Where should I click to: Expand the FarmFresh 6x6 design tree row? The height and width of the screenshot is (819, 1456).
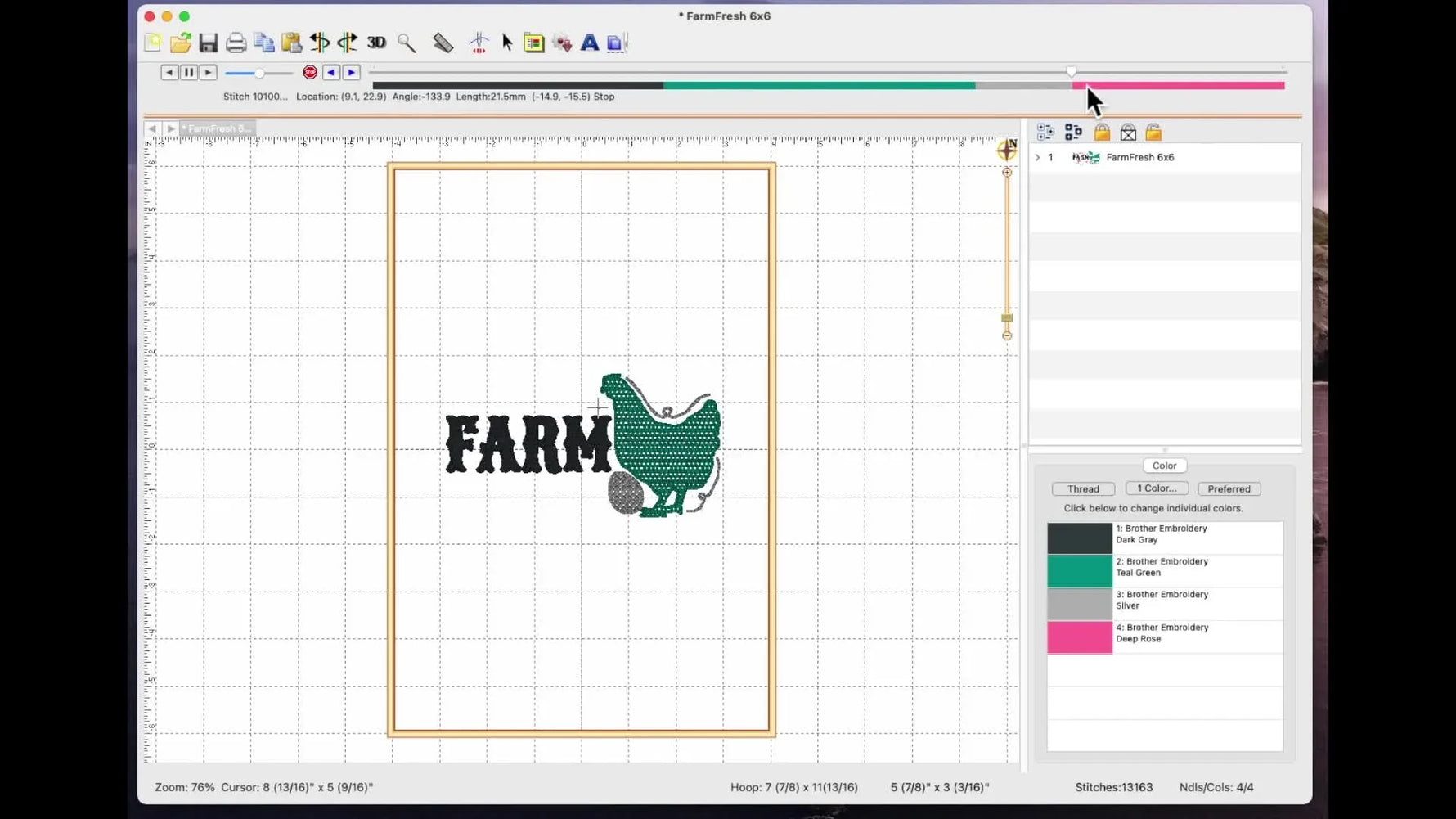[1038, 157]
